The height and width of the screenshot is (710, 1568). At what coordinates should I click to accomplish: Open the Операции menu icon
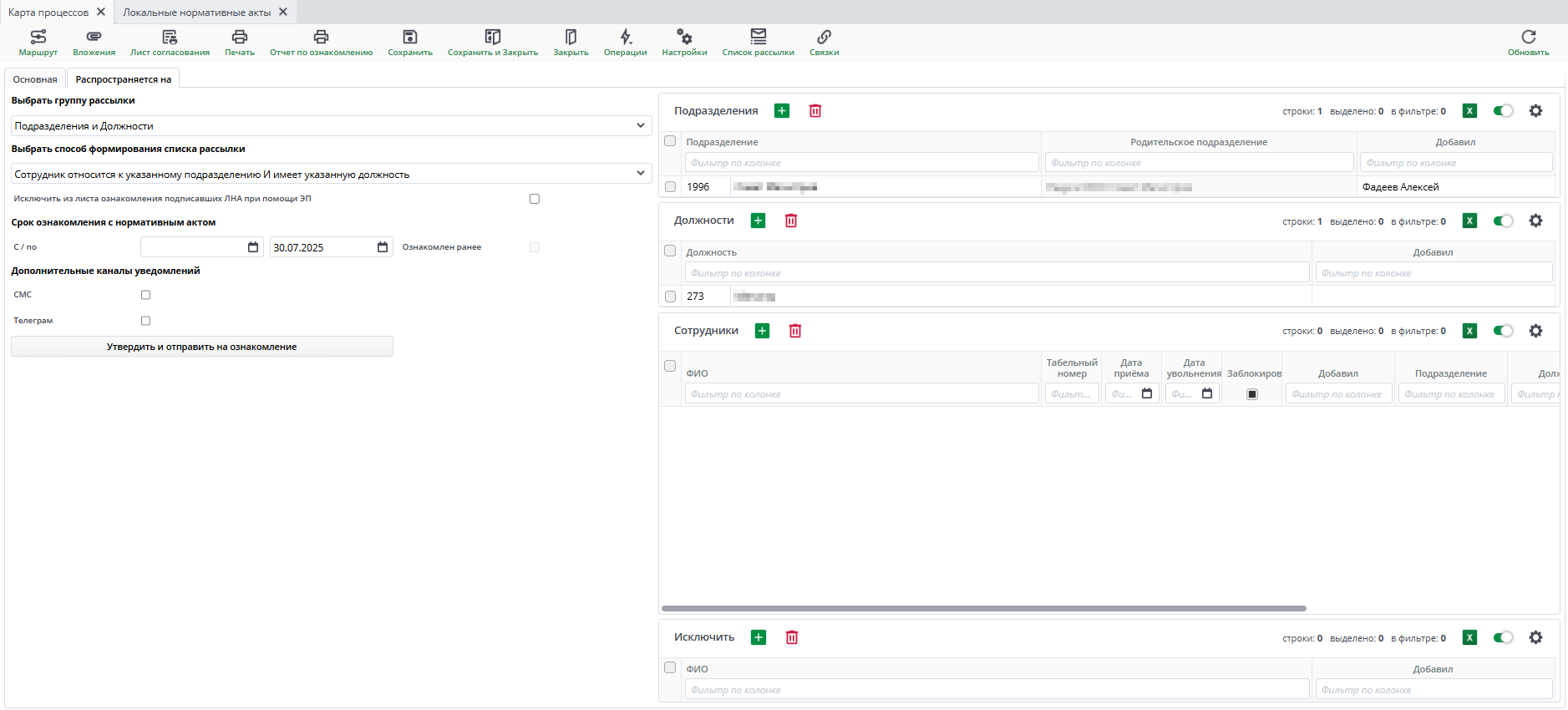(626, 37)
